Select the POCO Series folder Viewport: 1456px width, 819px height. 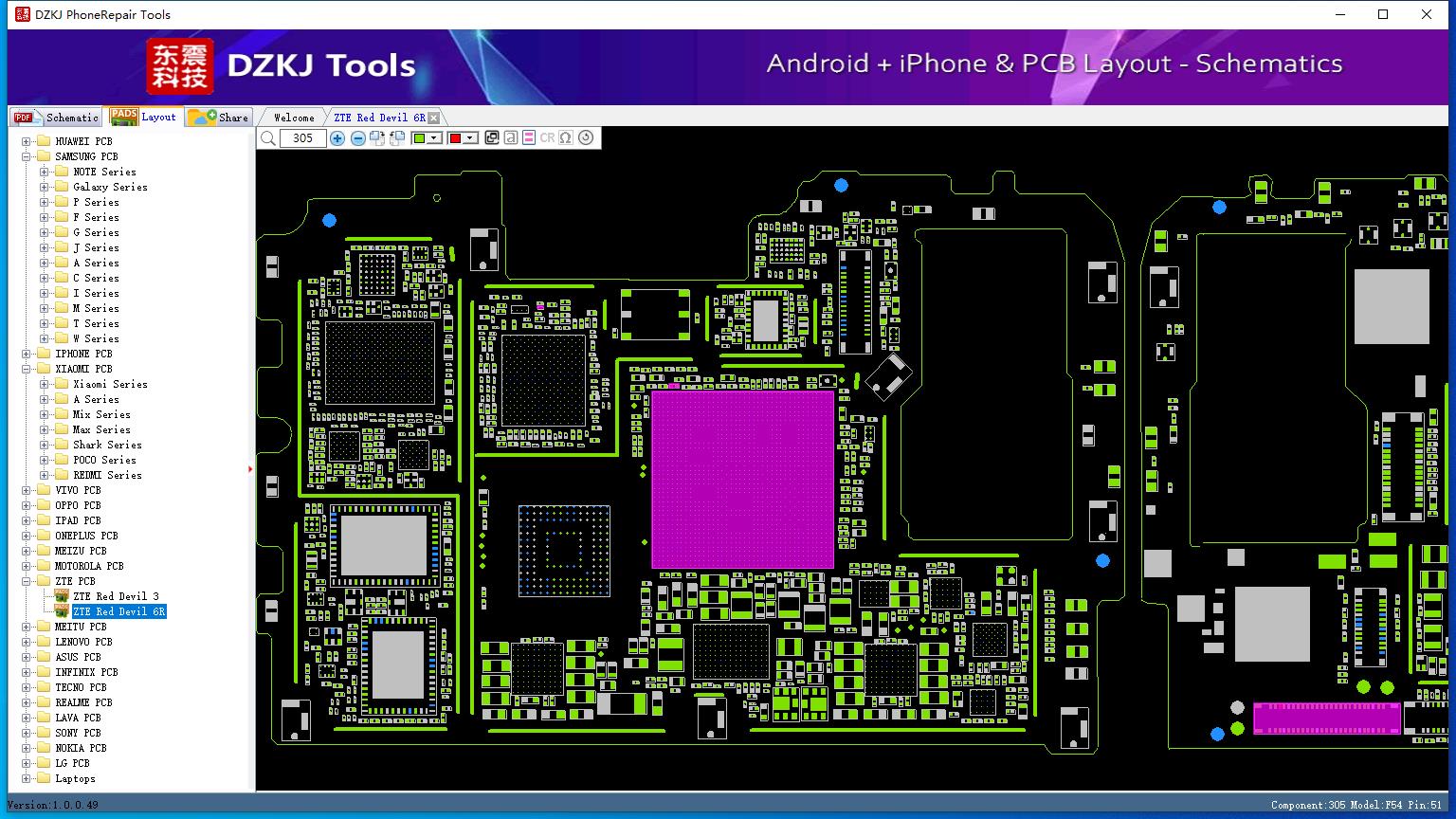[x=104, y=460]
